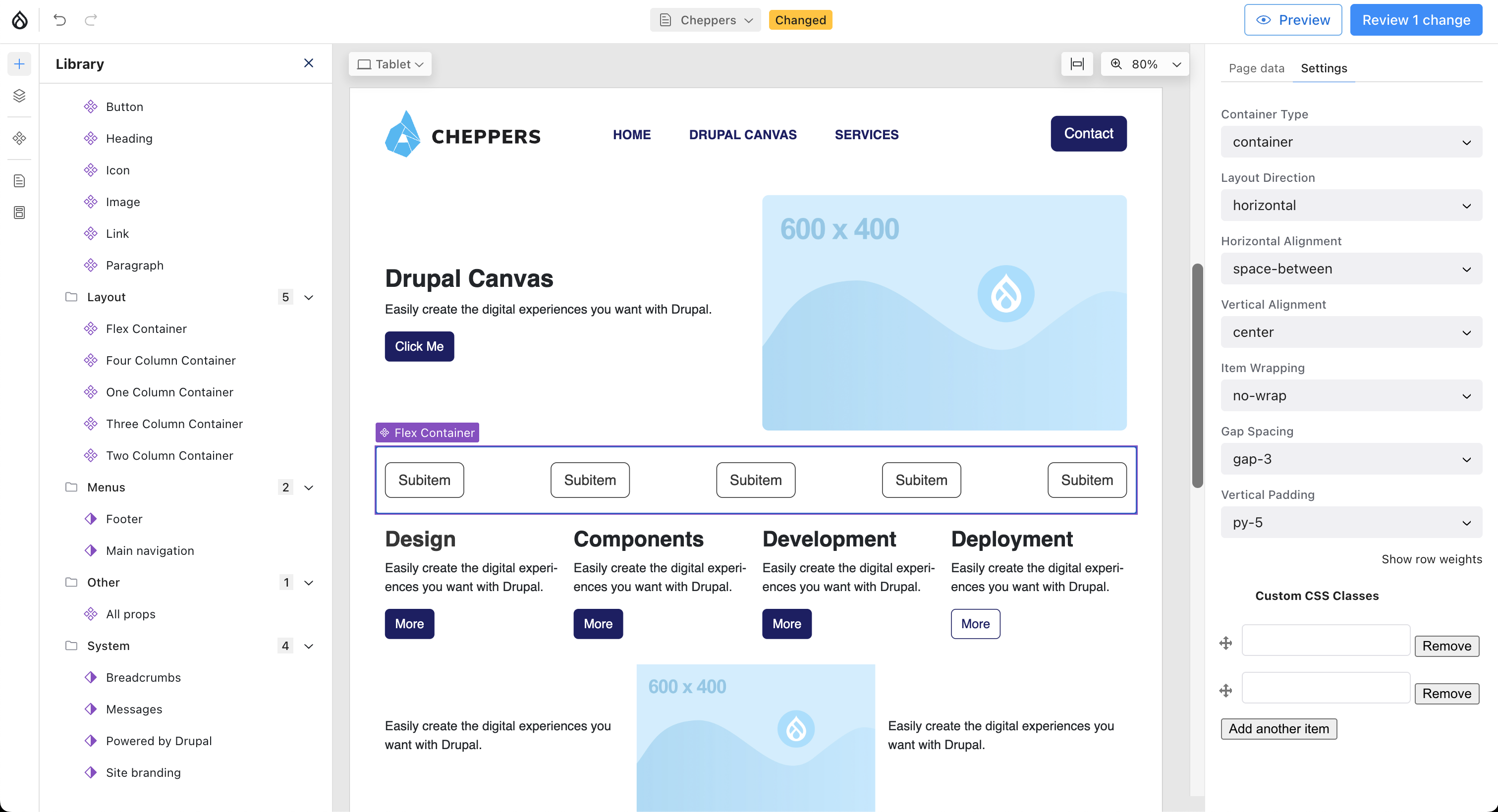The width and height of the screenshot is (1498, 812).
Task: Collapse the System folder
Action: (x=309, y=646)
